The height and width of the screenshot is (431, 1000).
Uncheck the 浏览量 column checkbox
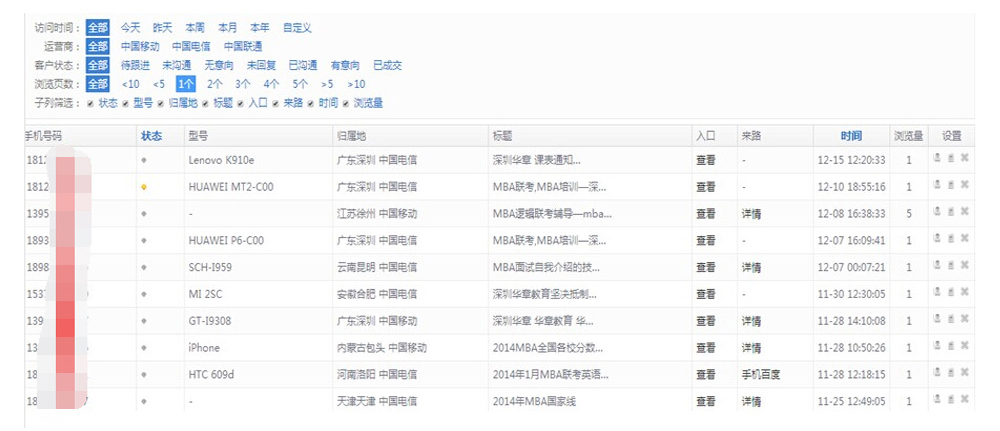coord(346,103)
